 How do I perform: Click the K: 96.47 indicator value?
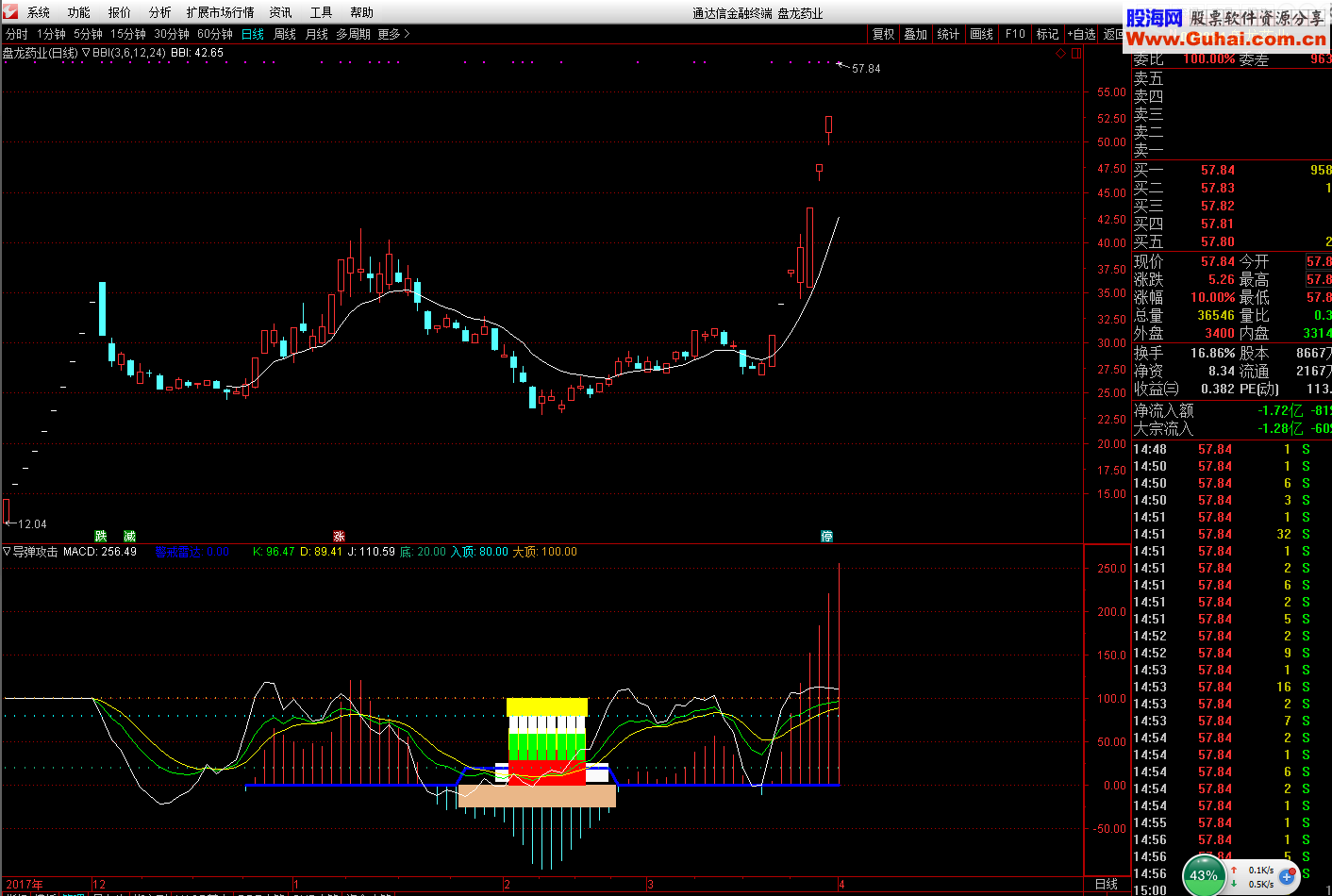tap(274, 552)
